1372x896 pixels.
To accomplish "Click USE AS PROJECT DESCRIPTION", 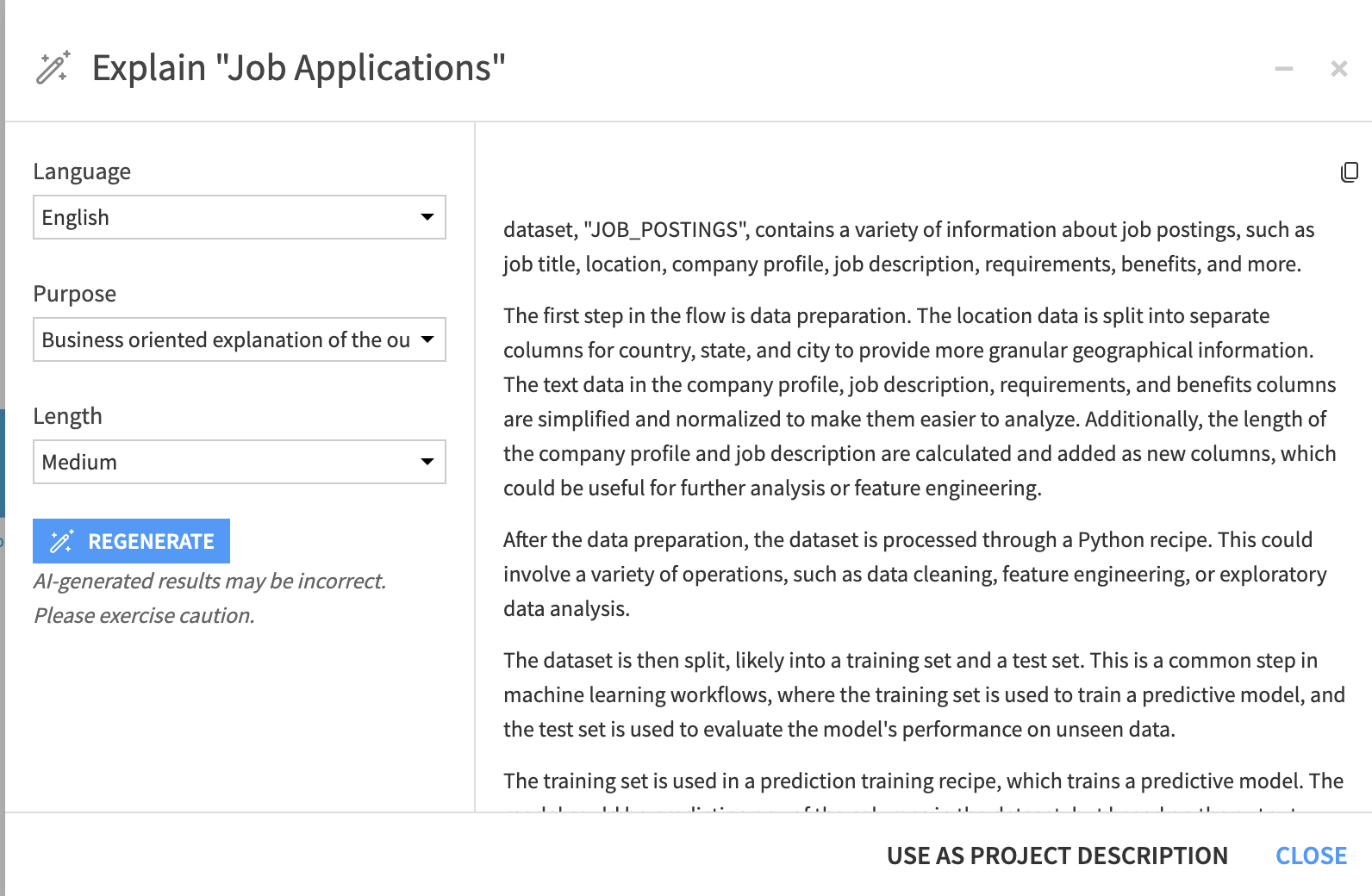I will (1057, 856).
